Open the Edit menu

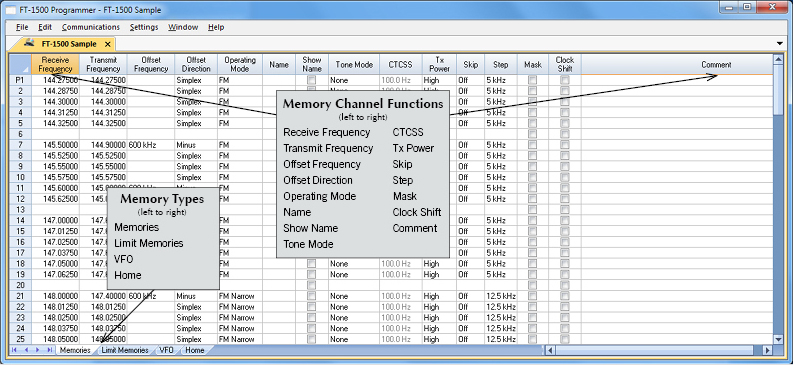(45, 27)
